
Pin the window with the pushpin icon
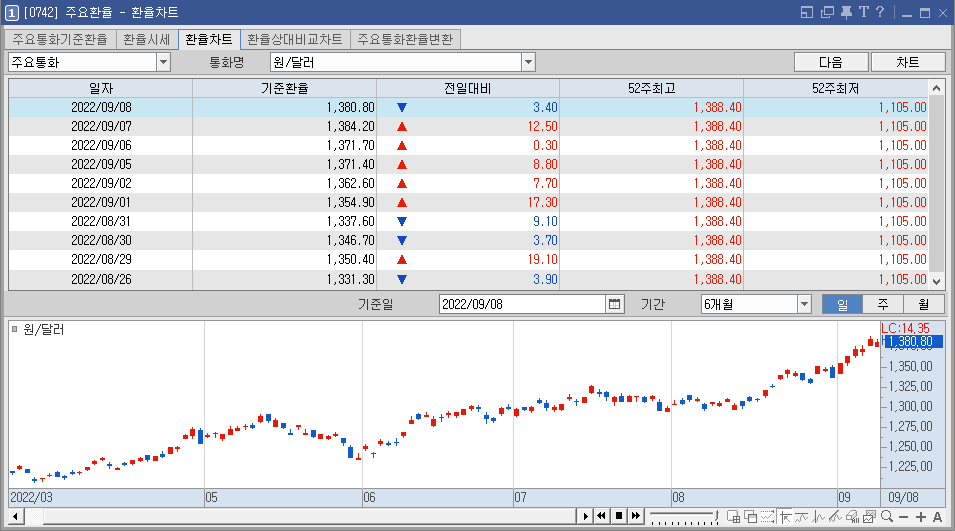[x=846, y=12]
